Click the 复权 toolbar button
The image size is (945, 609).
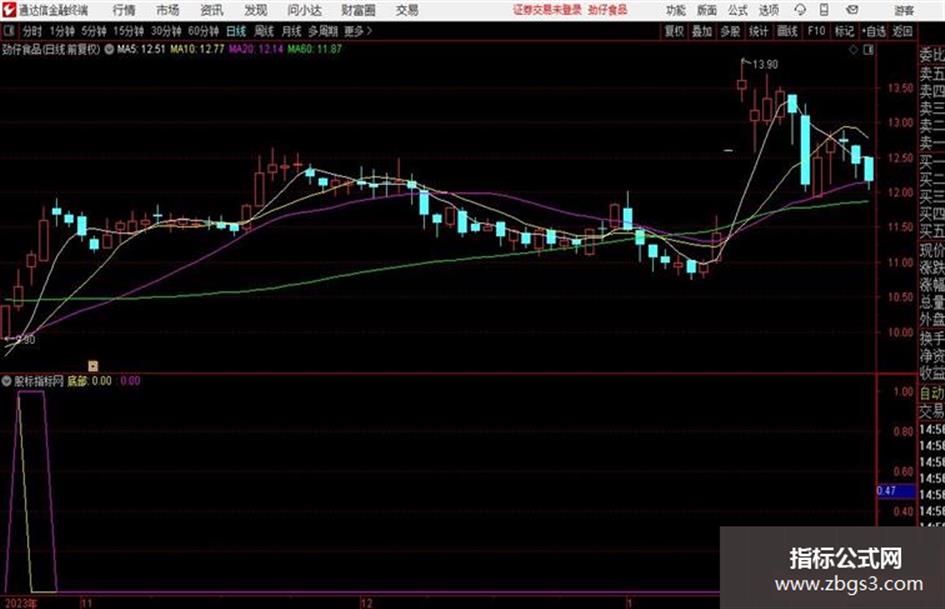(674, 31)
